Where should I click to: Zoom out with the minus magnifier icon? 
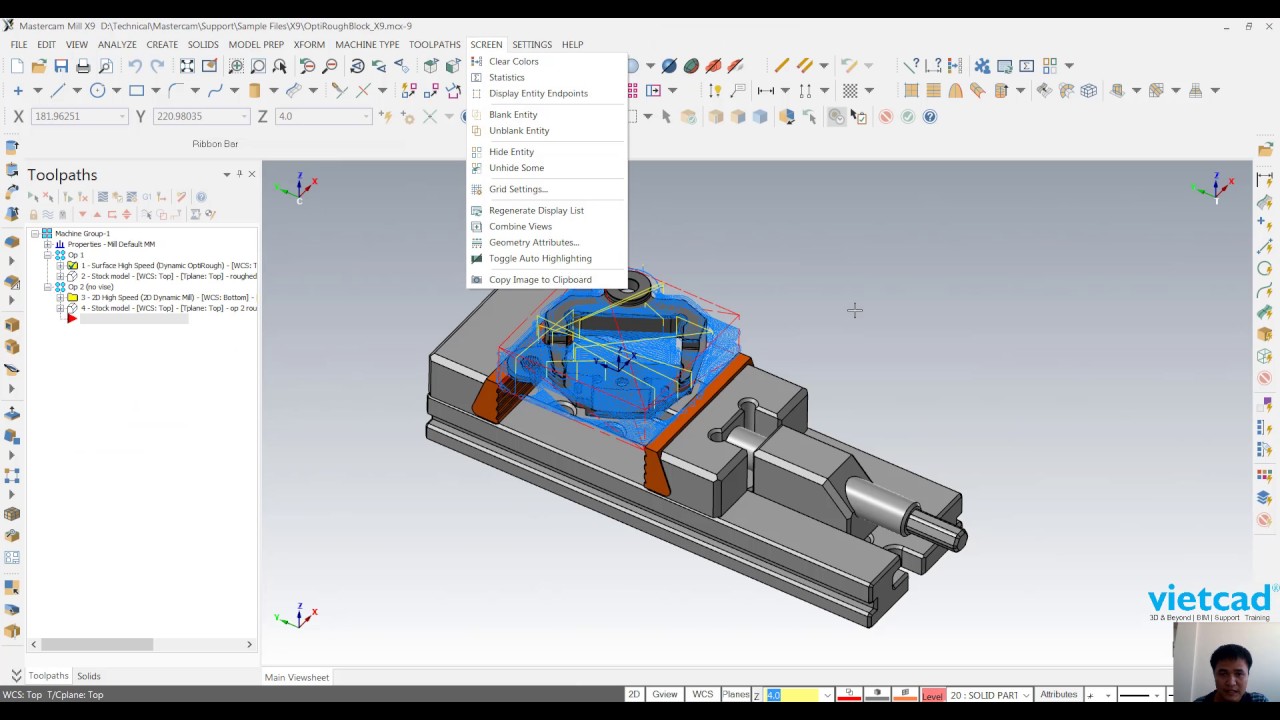click(x=330, y=66)
